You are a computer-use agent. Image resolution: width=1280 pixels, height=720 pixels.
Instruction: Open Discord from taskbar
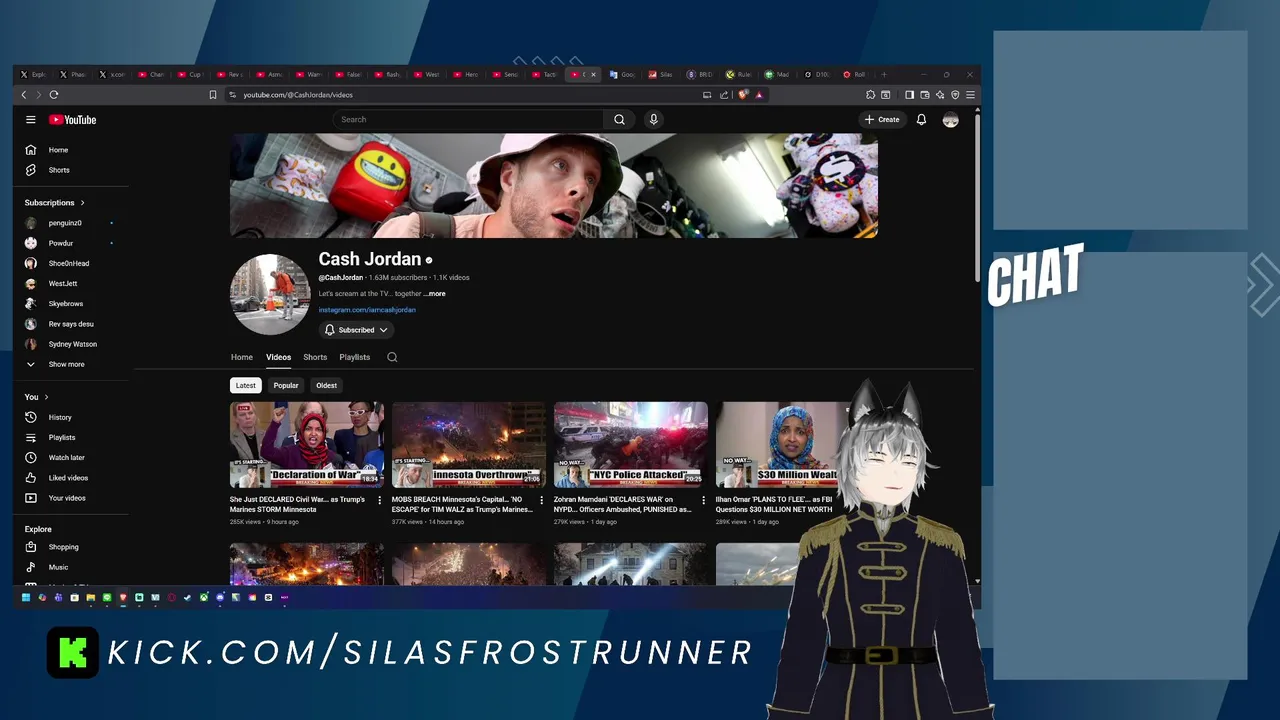coord(220,597)
